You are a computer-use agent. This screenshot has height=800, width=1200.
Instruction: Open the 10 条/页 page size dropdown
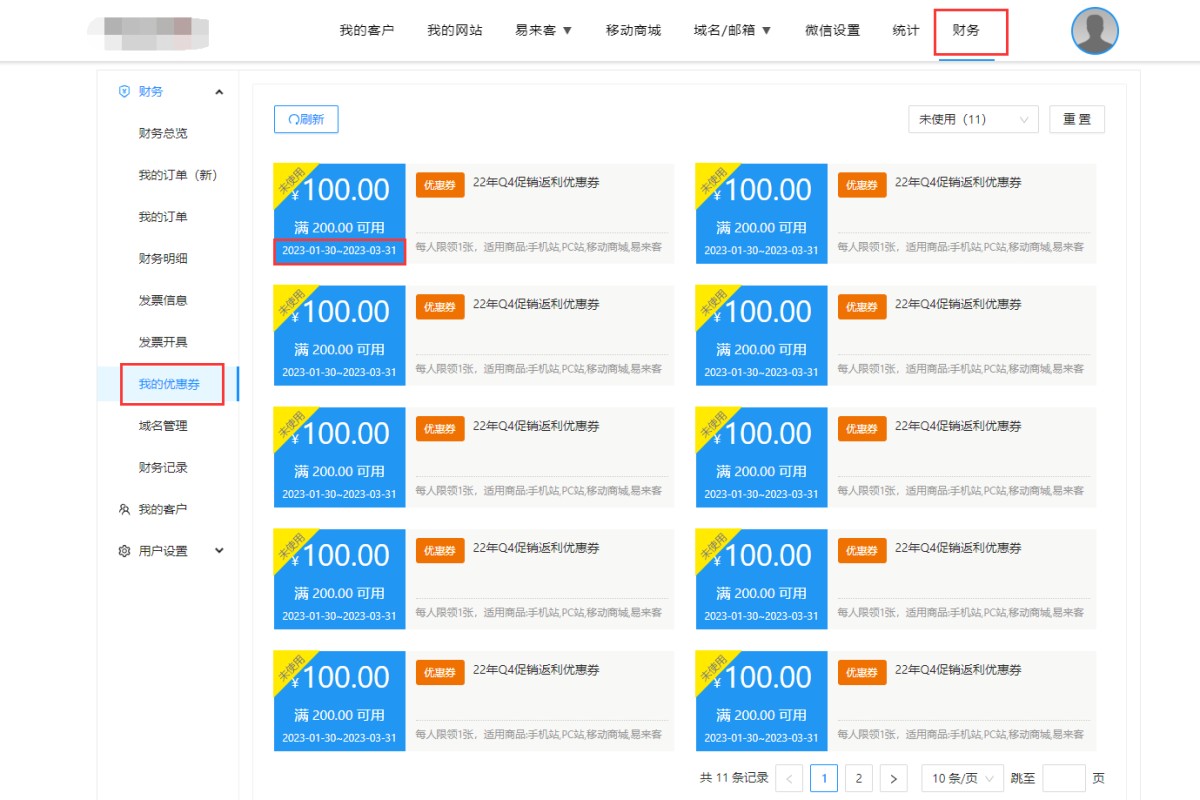[962, 778]
